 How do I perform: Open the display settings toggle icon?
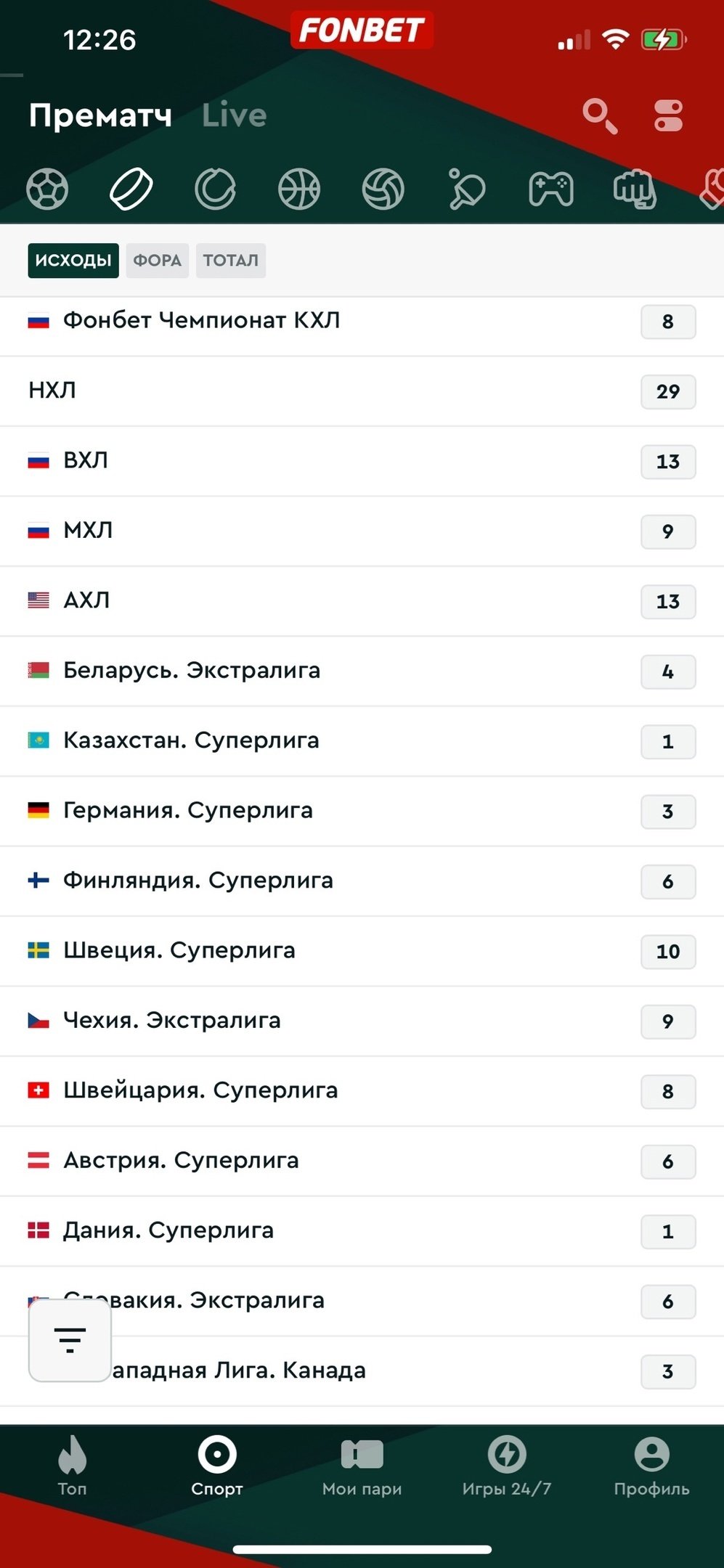tap(668, 116)
